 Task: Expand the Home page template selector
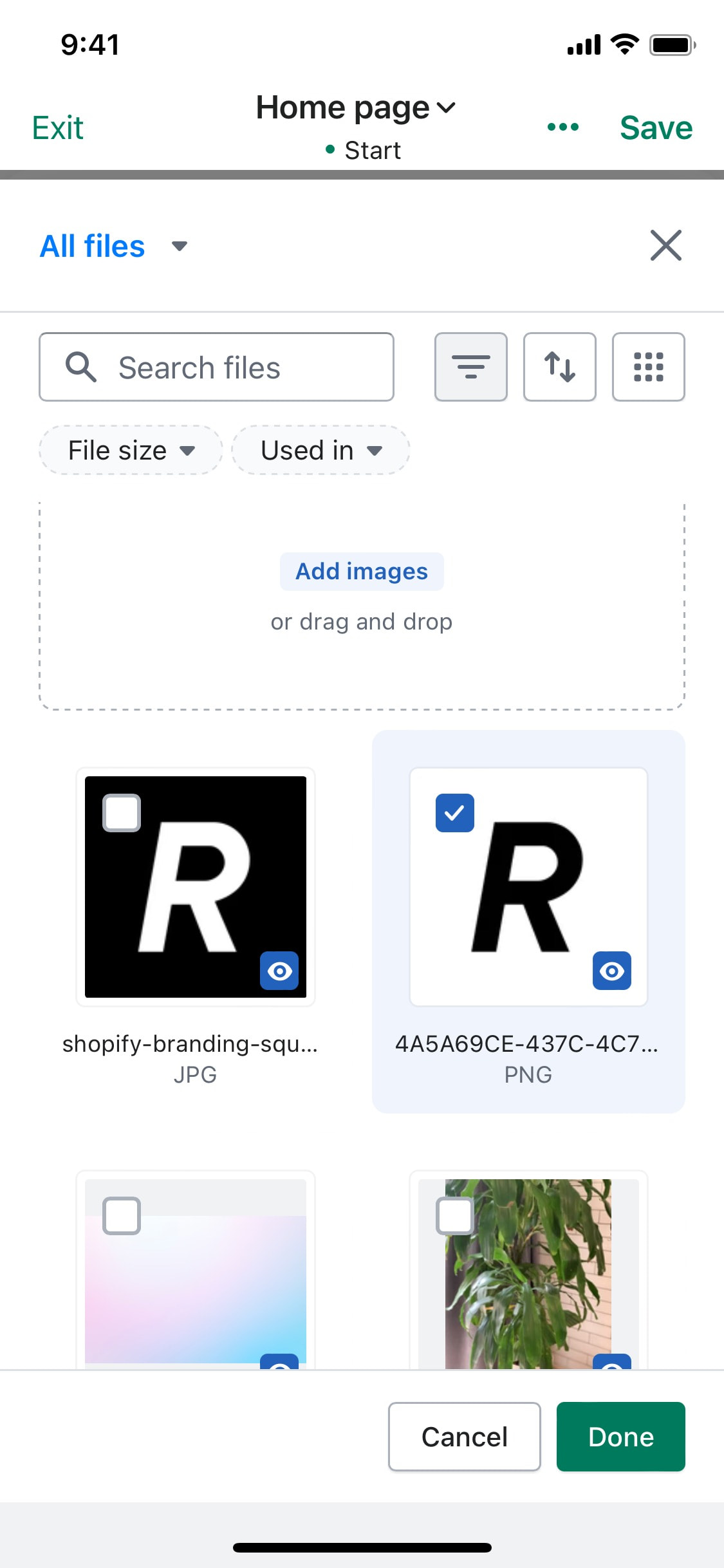(x=356, y=107)
